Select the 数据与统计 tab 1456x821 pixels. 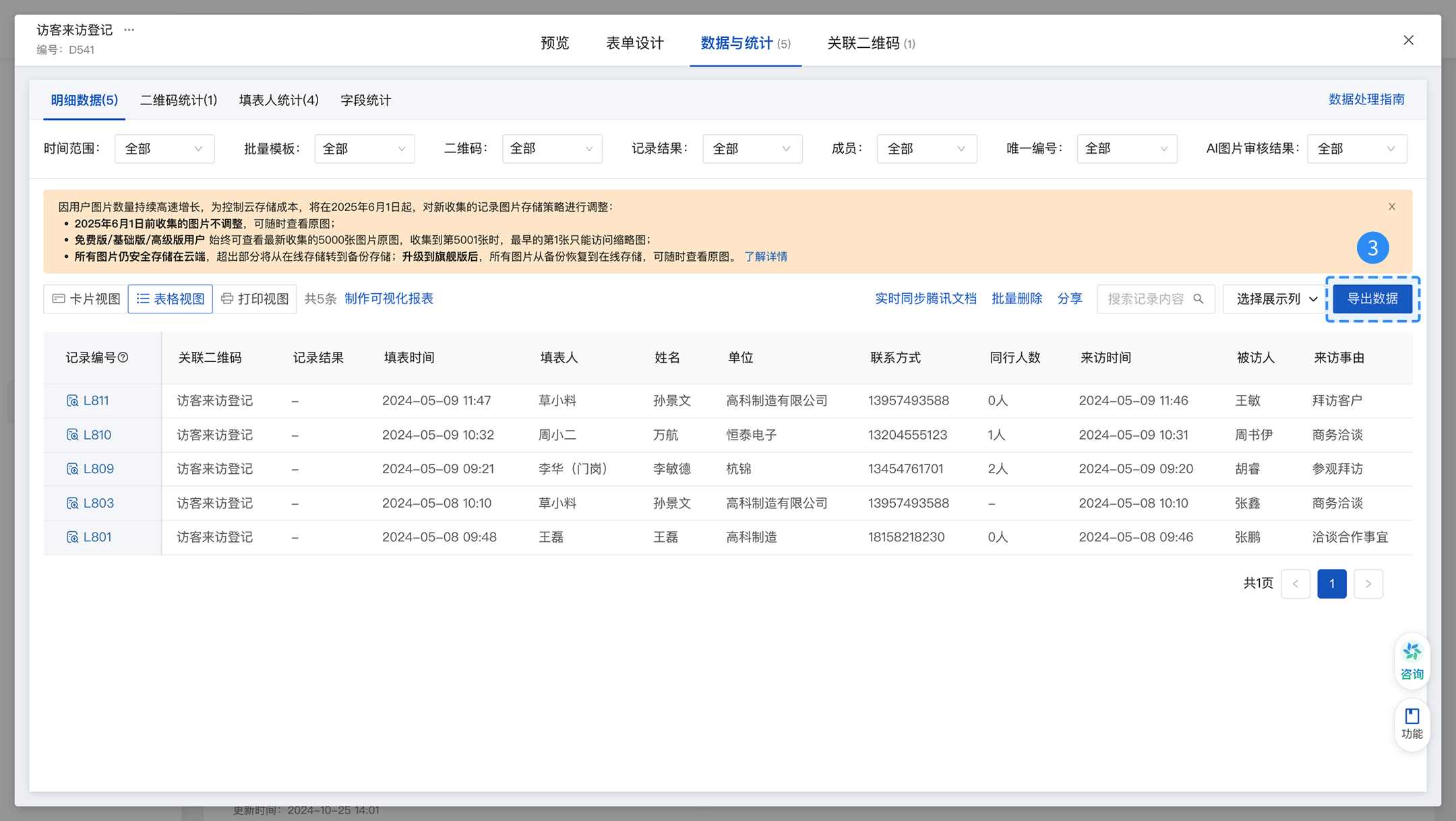tap(746, 43)
